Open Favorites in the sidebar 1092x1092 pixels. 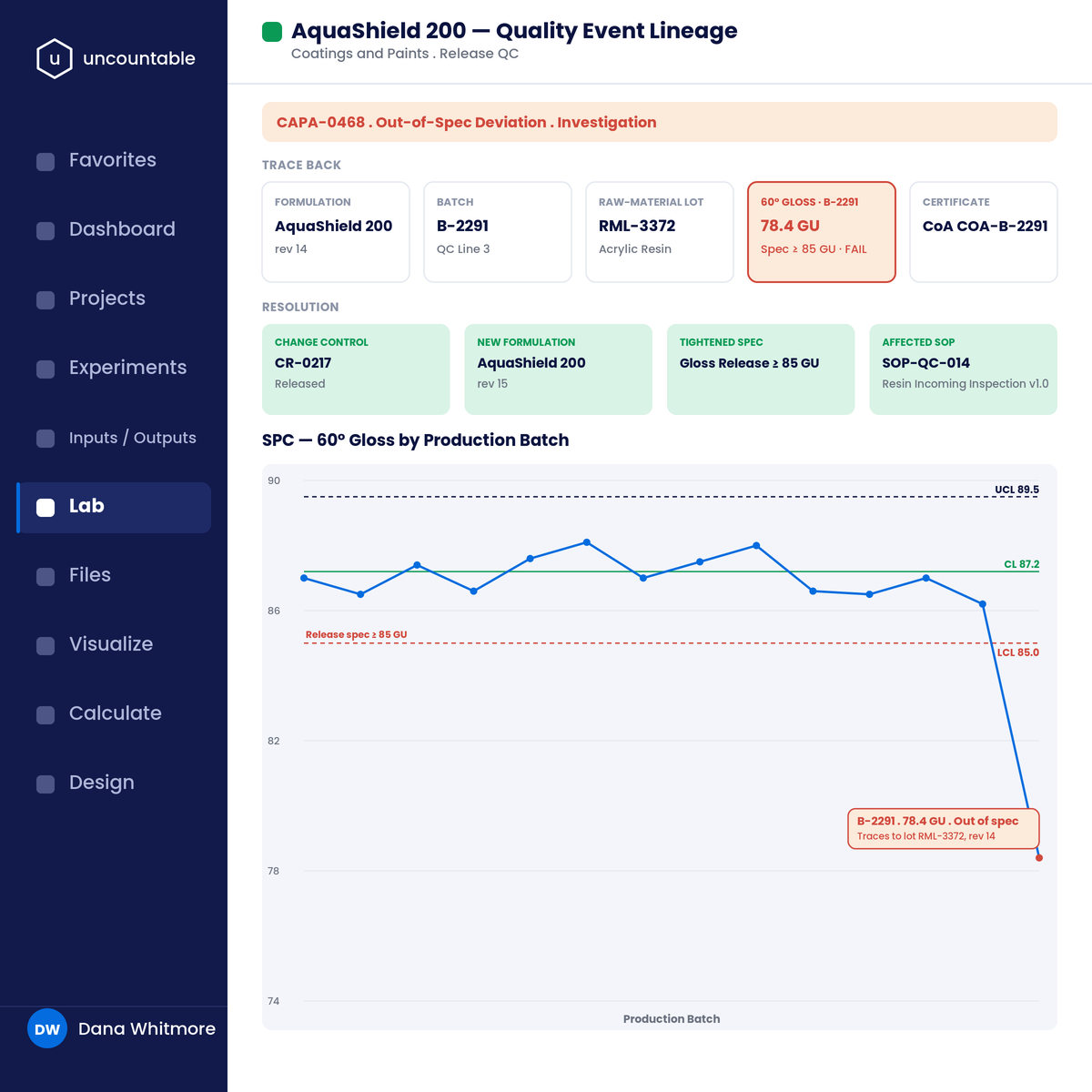coord(114,160)
